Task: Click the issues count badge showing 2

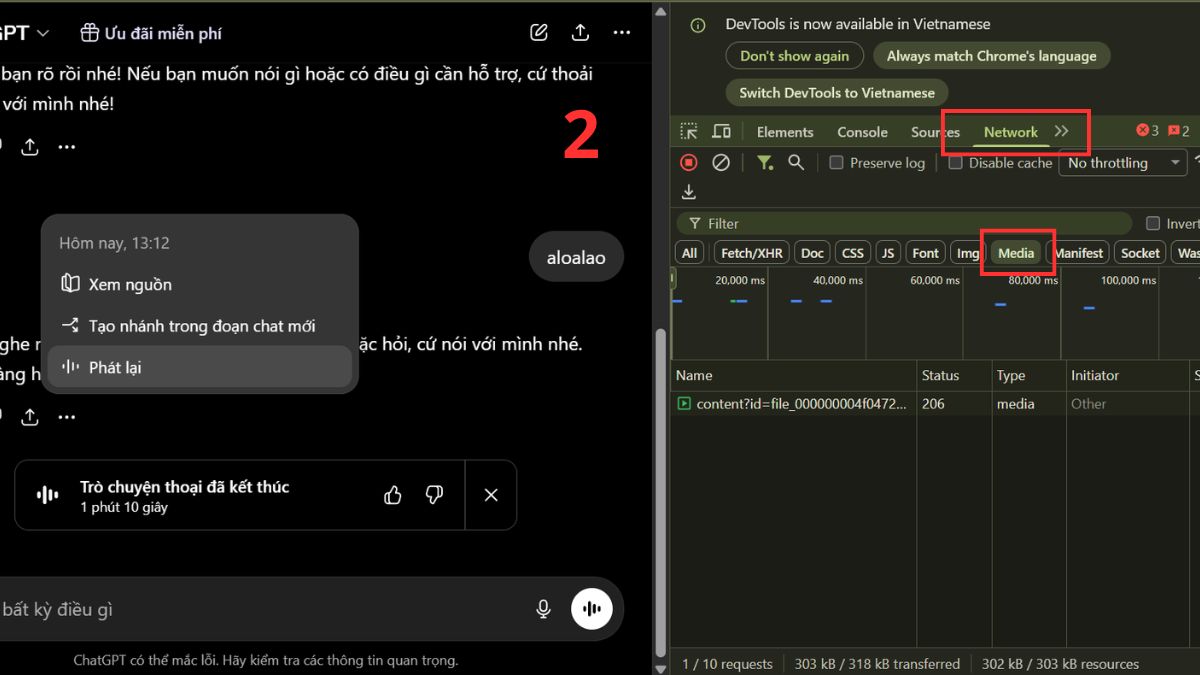Action: pos(1179,131)
